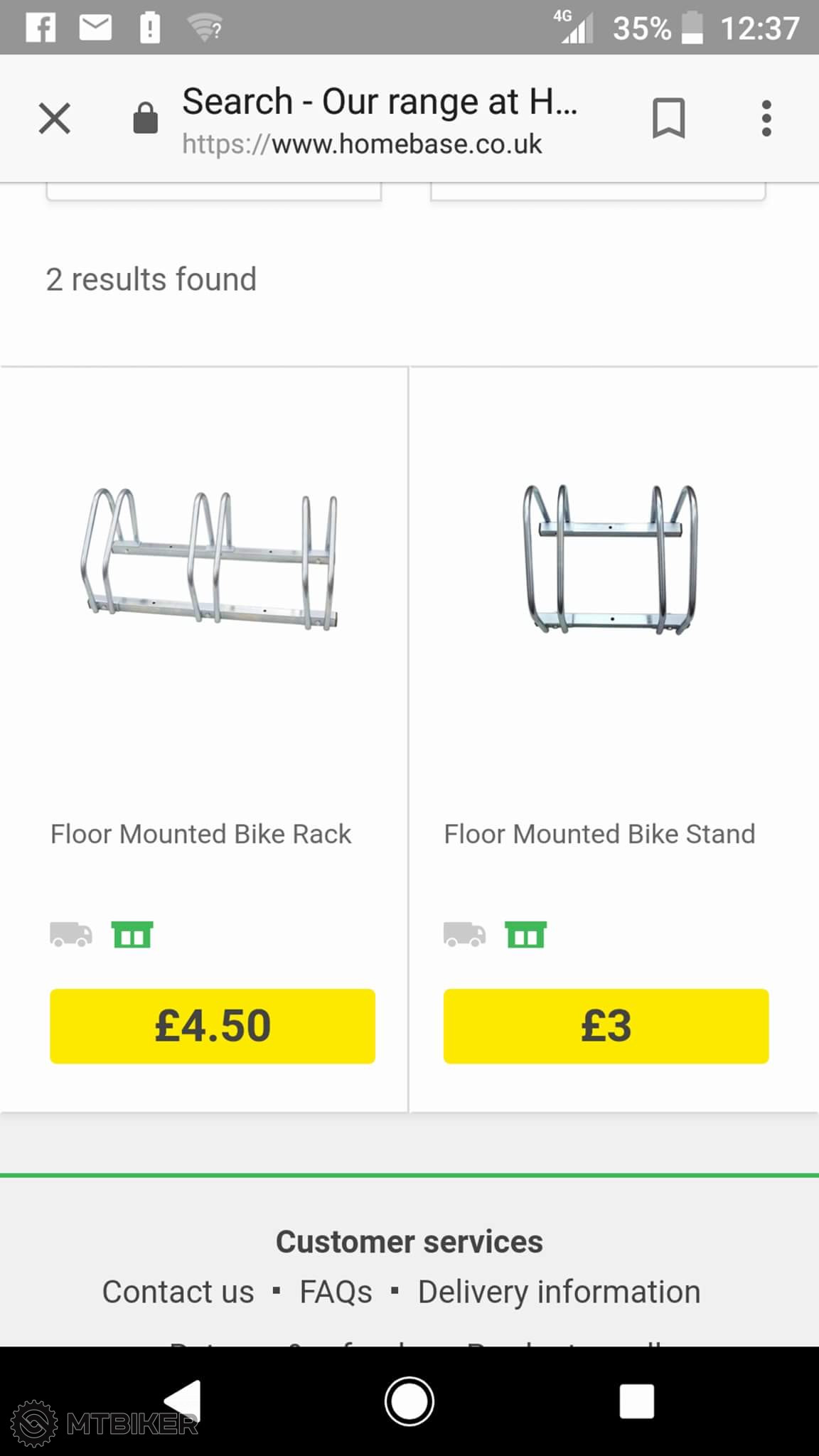The image size is (819, 1456).
Task: Open the three-dot browser menu
Action: point(766,118)
